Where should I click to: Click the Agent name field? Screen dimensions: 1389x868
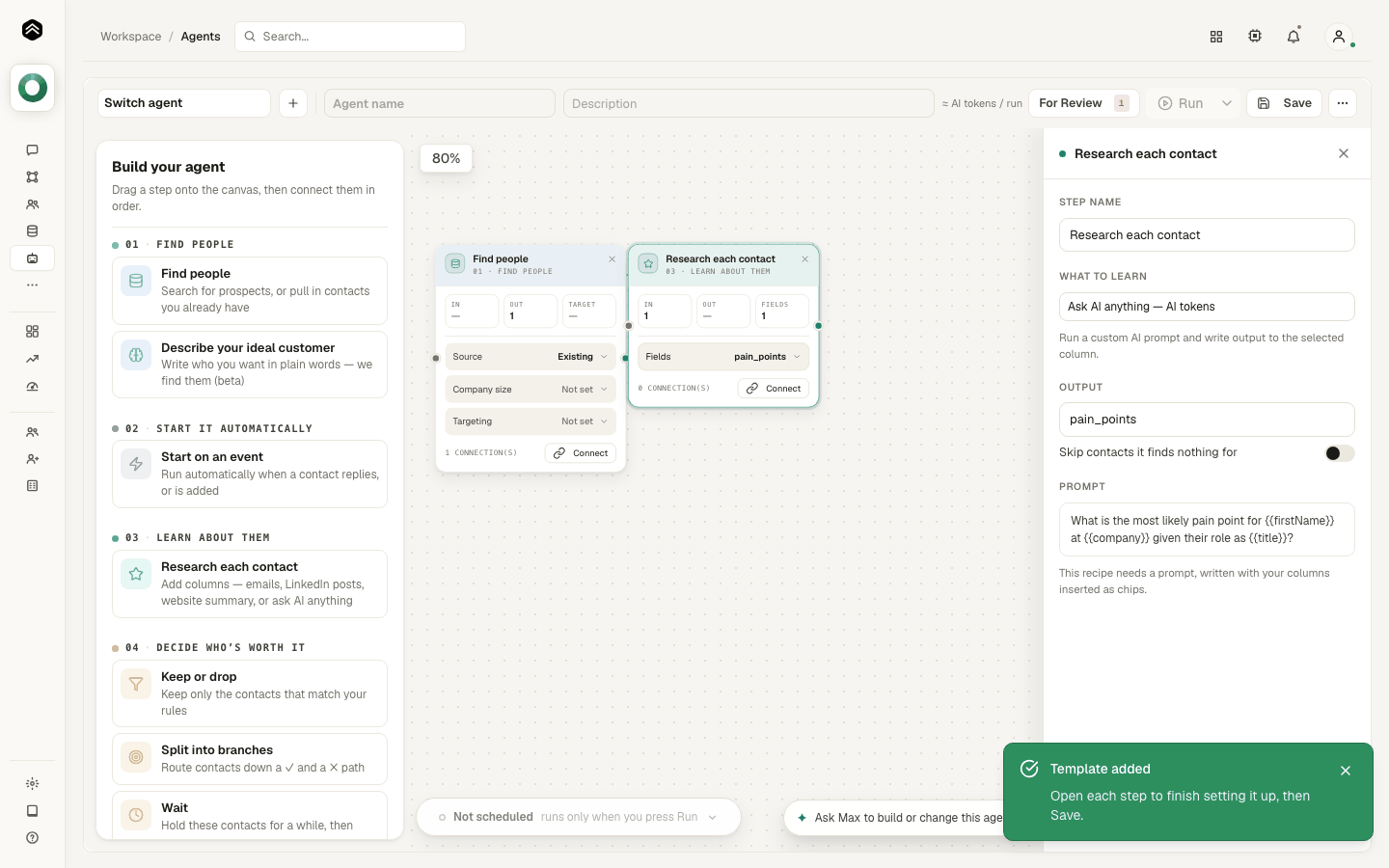point(440,103)
